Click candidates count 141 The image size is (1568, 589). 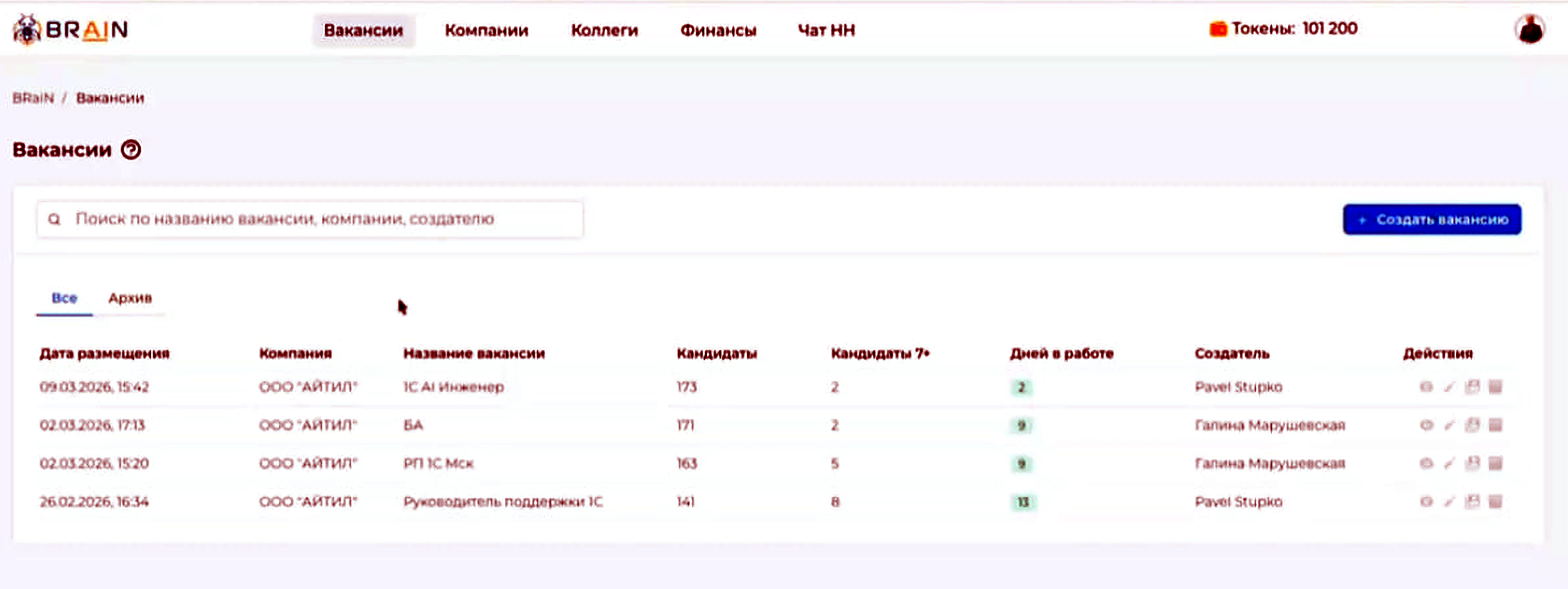coord(685,502)
